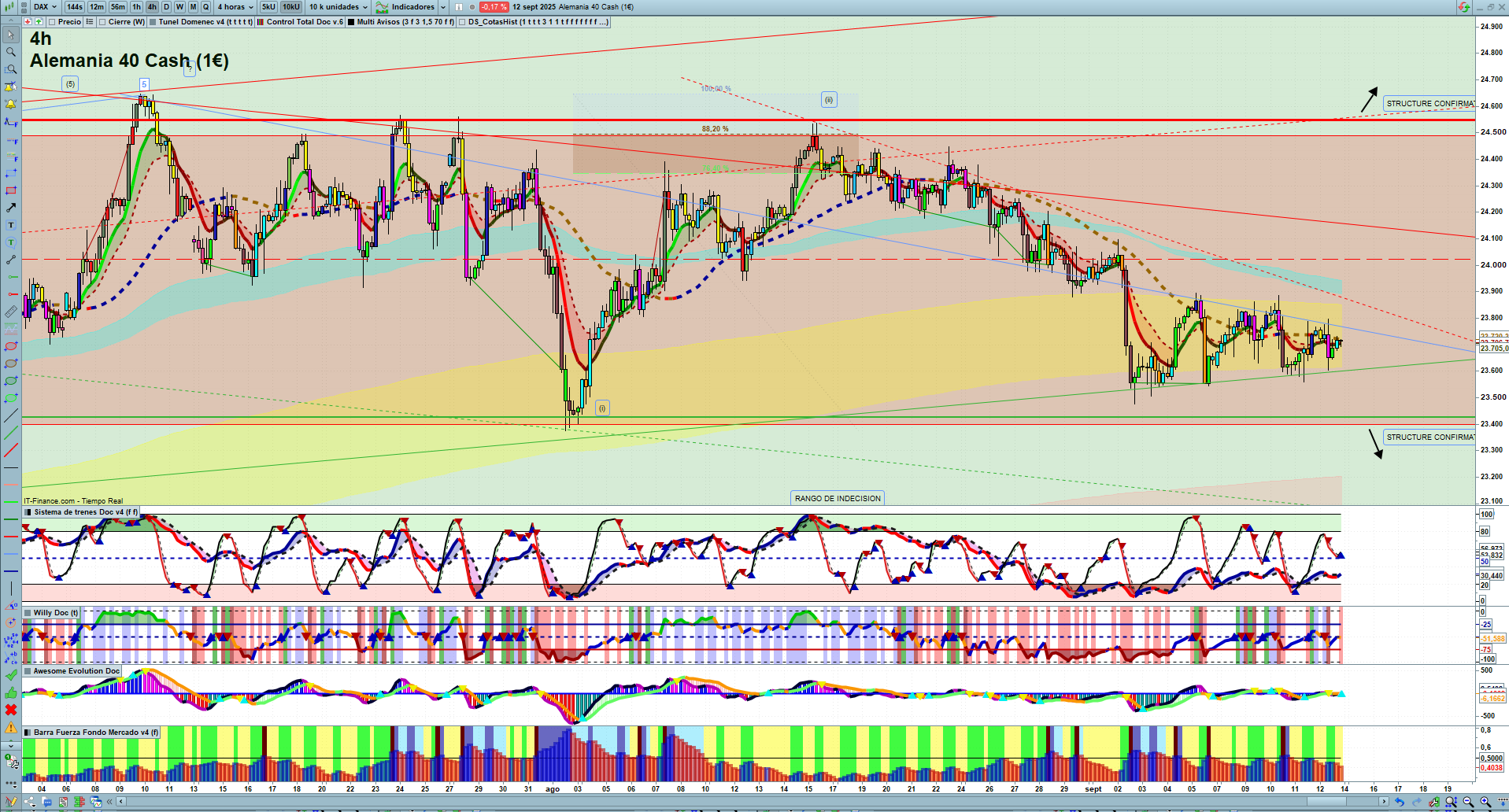The height and width of the screenshot is (812, 1509).
Task: Click the pencil drawing icon at bottom-left
Action: point(11,802)
